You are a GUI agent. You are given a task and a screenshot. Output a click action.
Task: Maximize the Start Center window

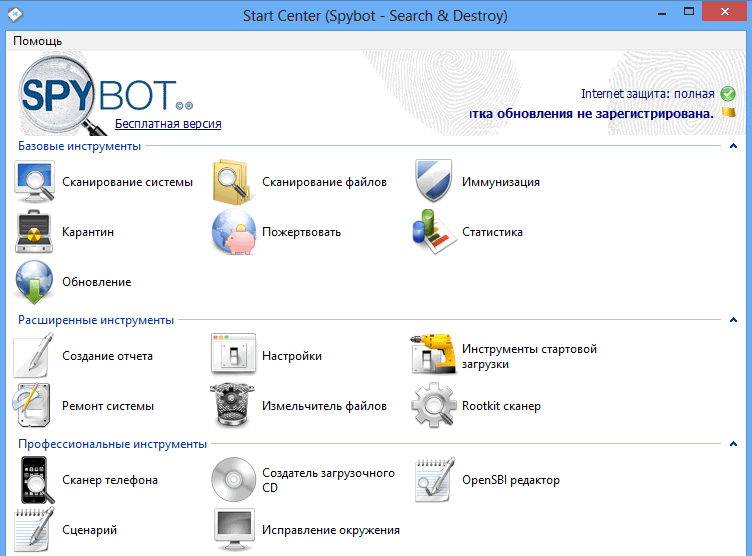pyautogui.click(x=689, y=12)
